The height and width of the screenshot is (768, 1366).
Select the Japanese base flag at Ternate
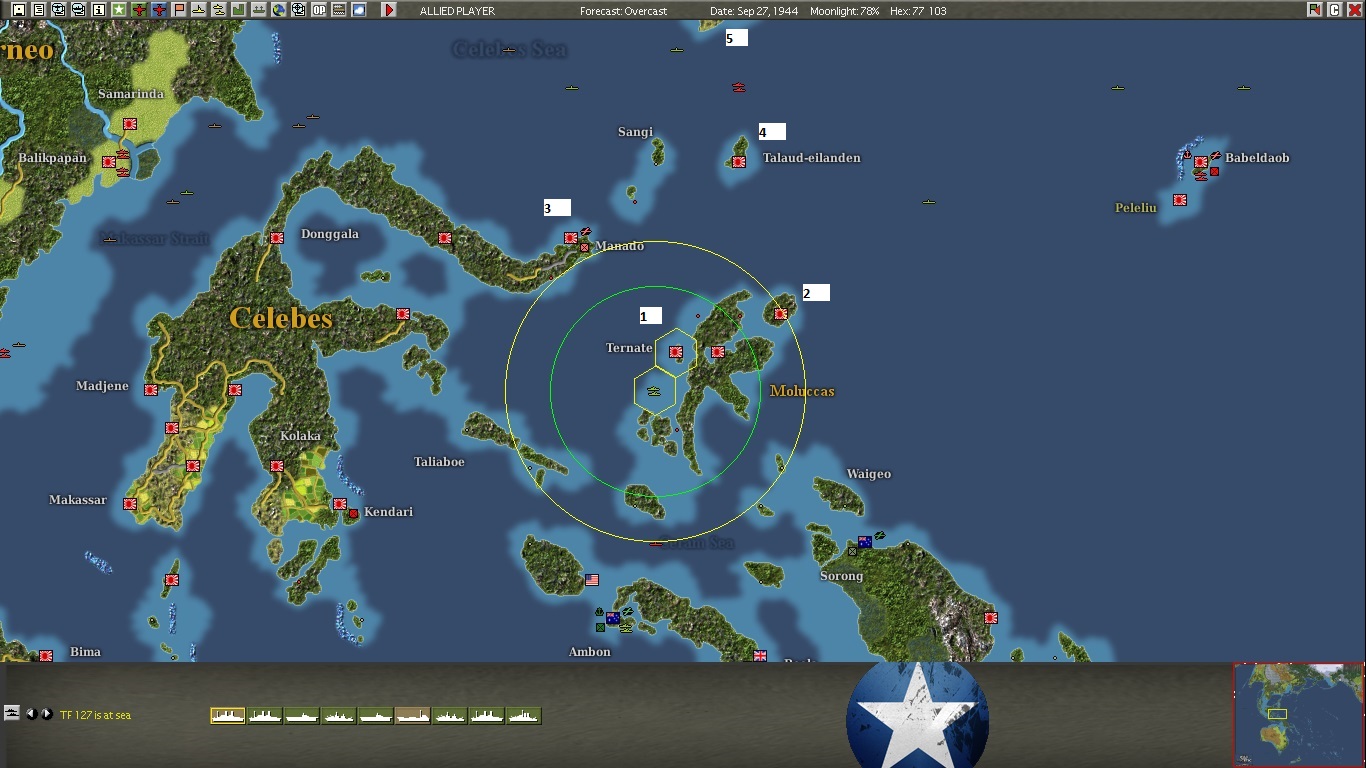click(676, 352)
